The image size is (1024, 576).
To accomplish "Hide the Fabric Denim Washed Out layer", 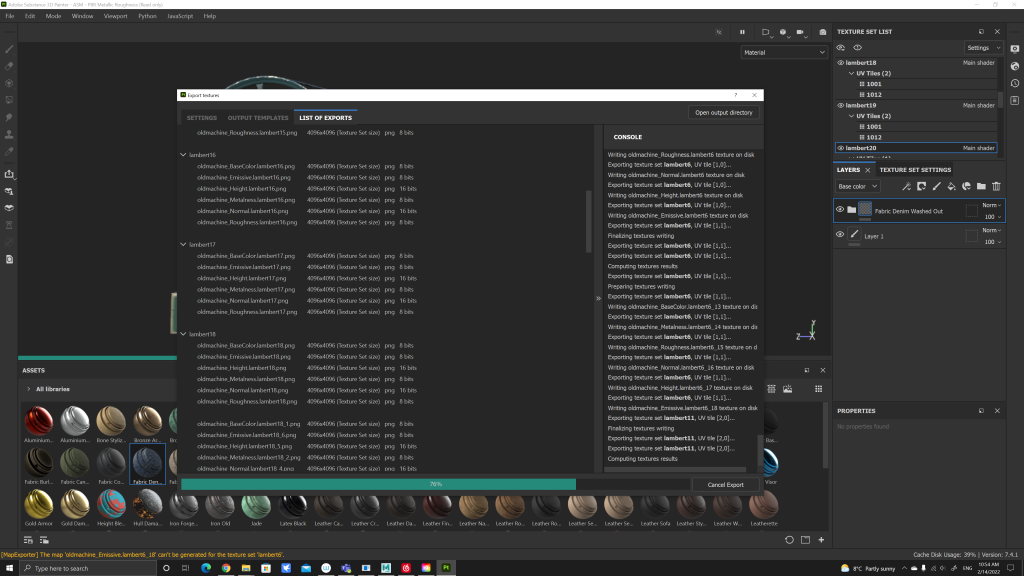I will 840,210.
